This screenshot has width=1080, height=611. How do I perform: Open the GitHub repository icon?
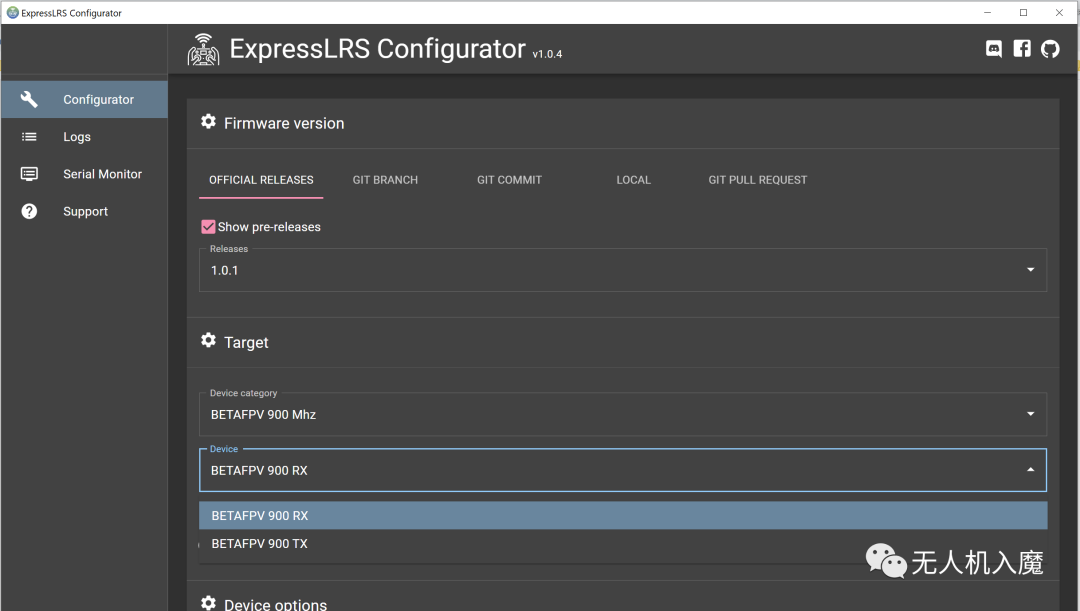coord(1050,49)
